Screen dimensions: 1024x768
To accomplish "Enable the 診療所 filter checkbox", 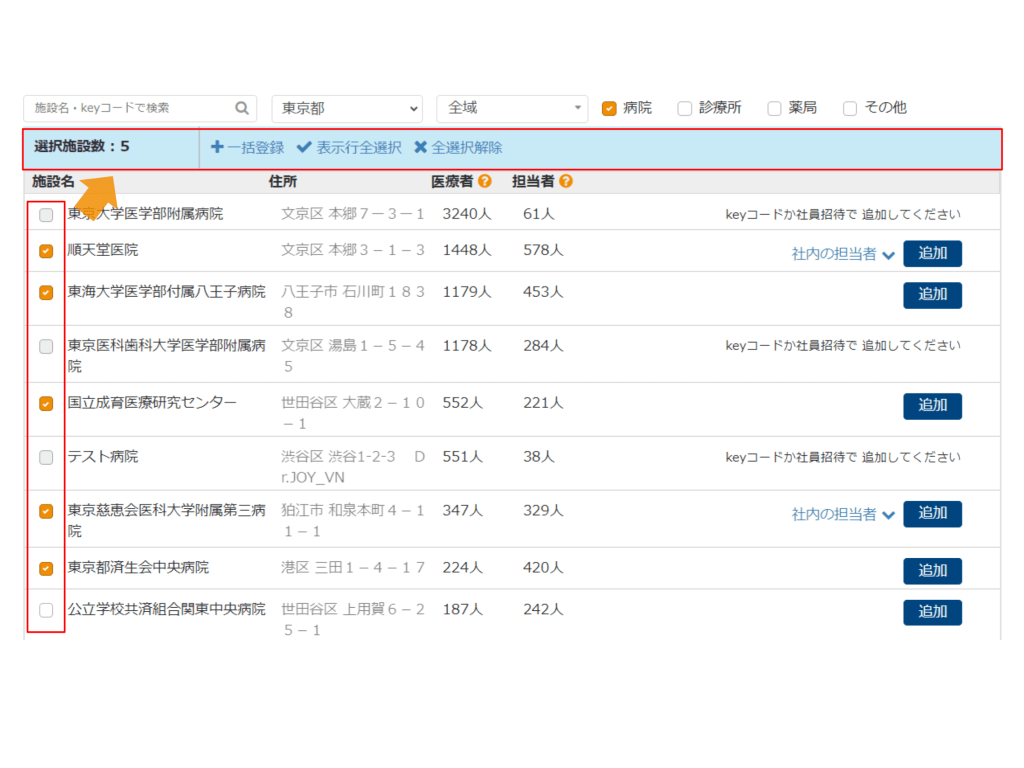I will (685, 108).
